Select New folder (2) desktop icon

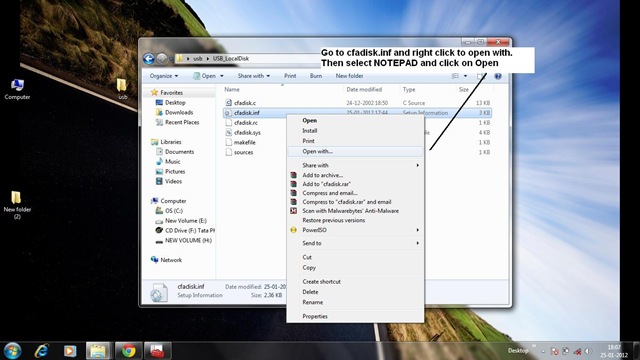17,205
